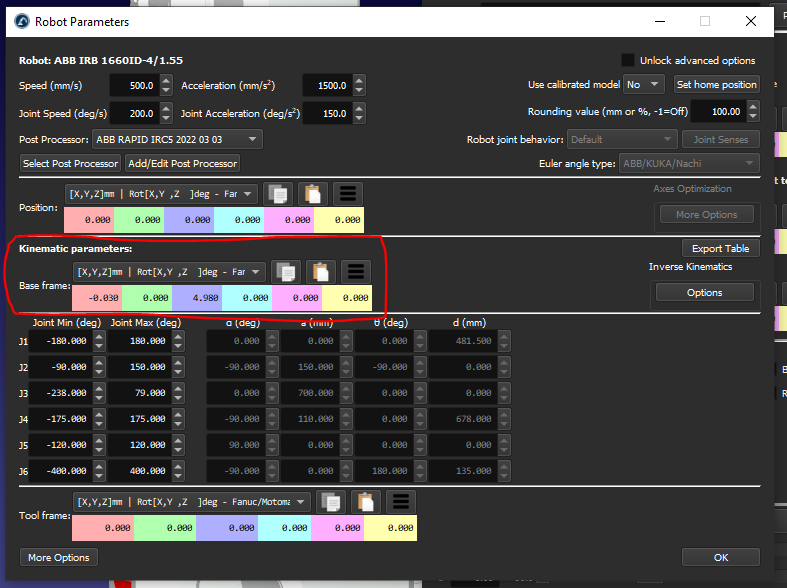Open the Tool frame orientation format dropdown
The image size is (787, 588).
(192, 502)
